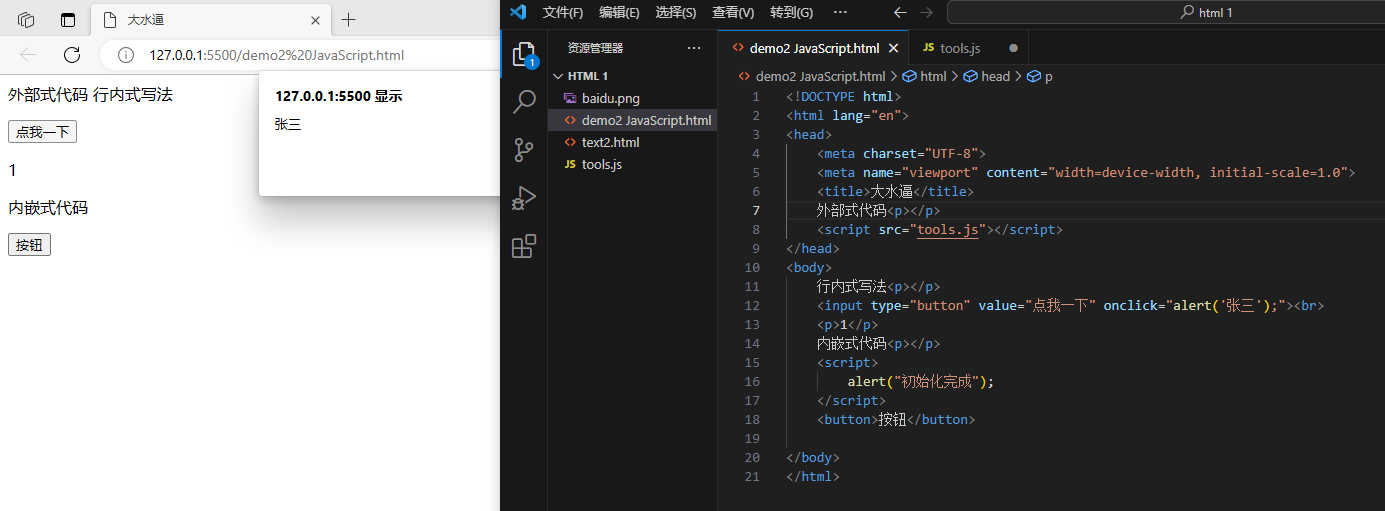This screenshot has height=511, width=1385.
Task: Go back using VS Code navigation arrow
Action: pyautogui.click(x=900, y=12)
